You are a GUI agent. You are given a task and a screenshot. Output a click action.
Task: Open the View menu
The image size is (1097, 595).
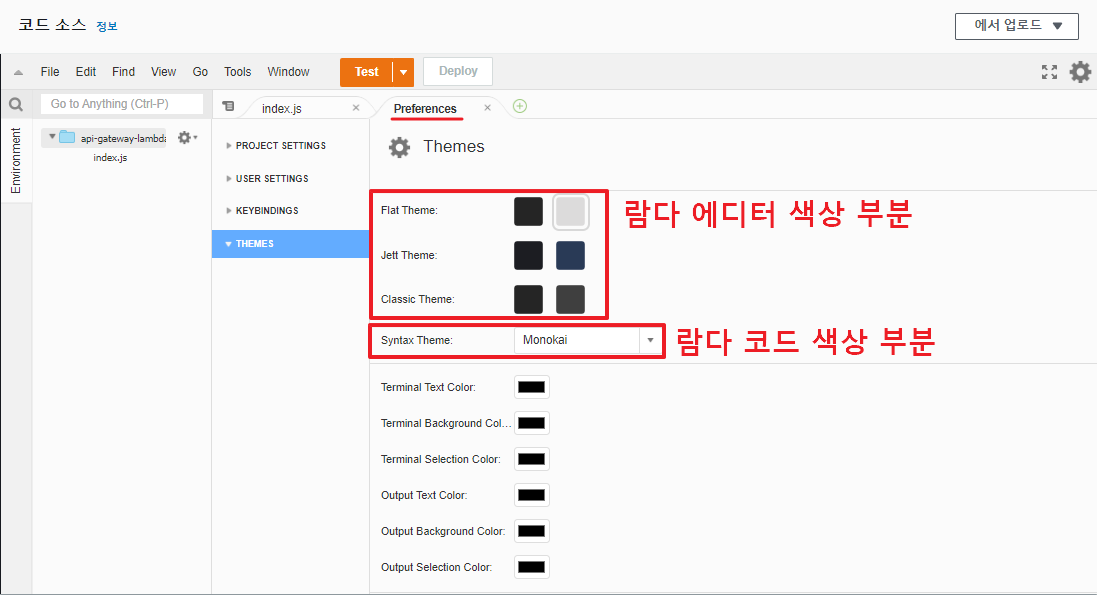pyautogui.click(x=164, y=72)
